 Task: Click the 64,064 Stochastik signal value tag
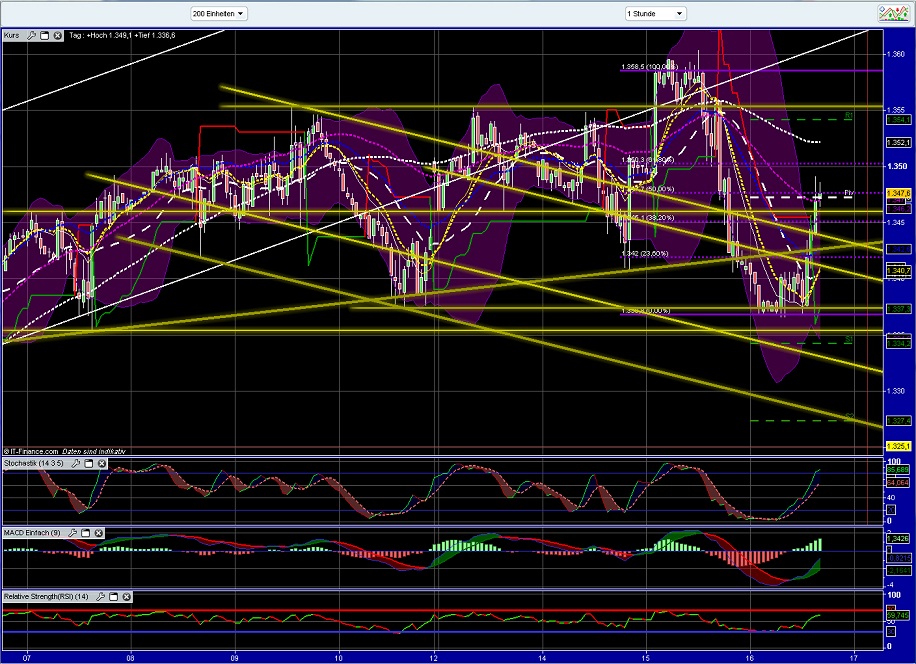click(898, 483)
